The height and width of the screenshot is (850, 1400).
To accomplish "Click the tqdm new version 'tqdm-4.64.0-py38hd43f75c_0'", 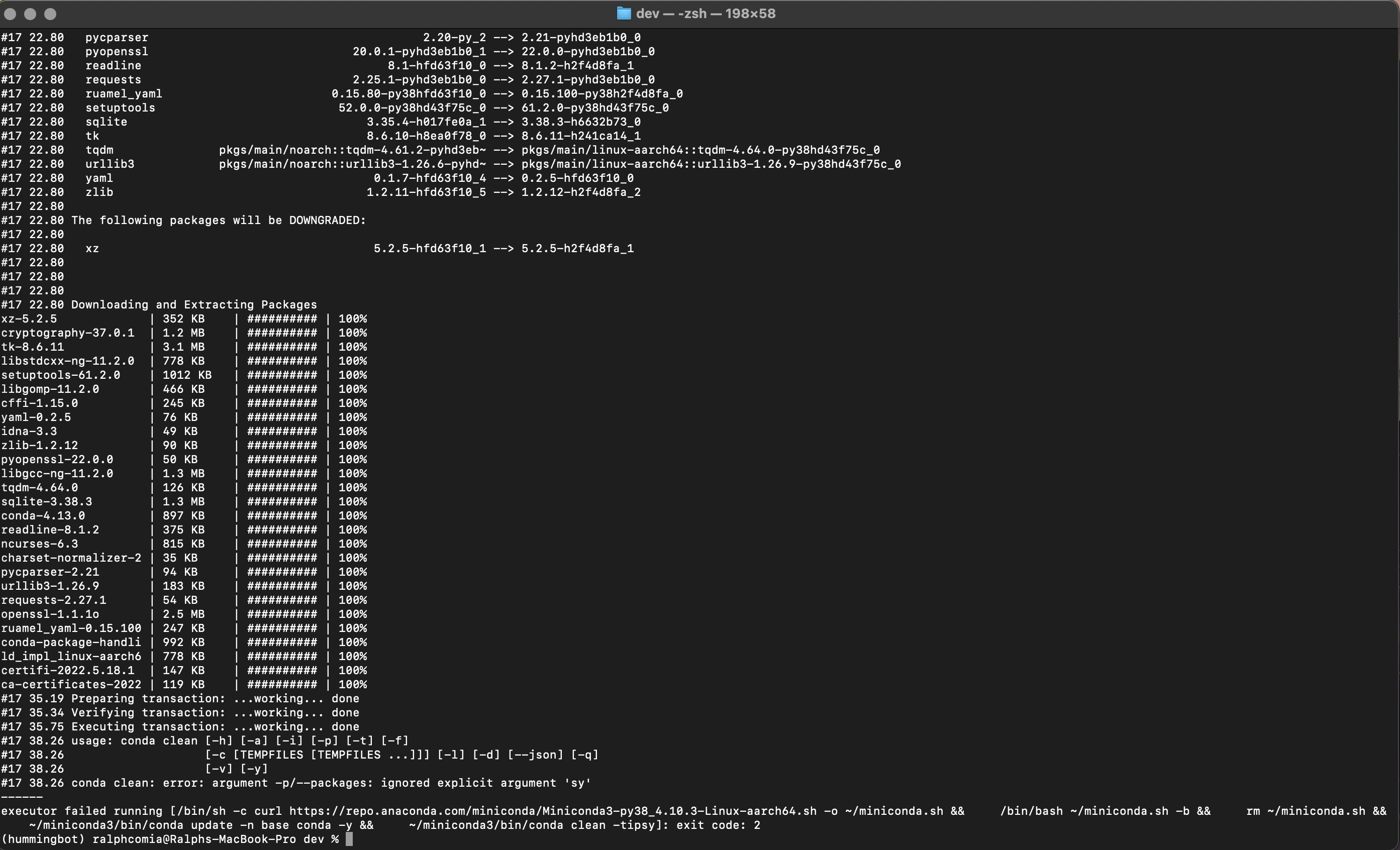I will point(788,150).
